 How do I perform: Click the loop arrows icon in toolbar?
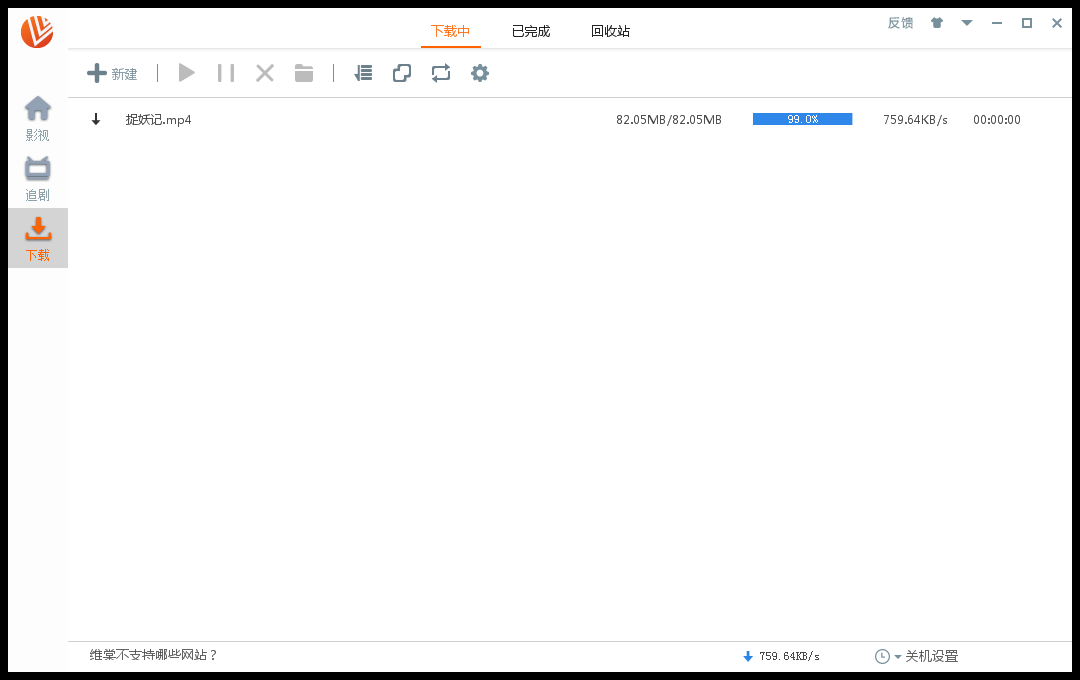441,73
